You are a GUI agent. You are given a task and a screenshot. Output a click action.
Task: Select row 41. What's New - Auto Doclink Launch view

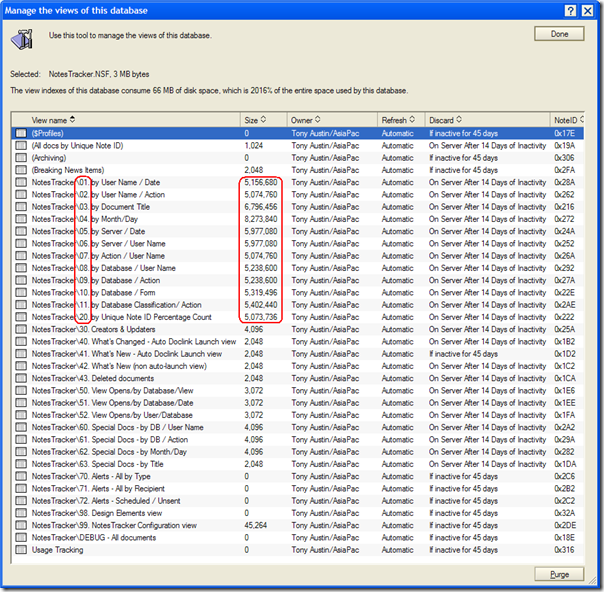297,354
